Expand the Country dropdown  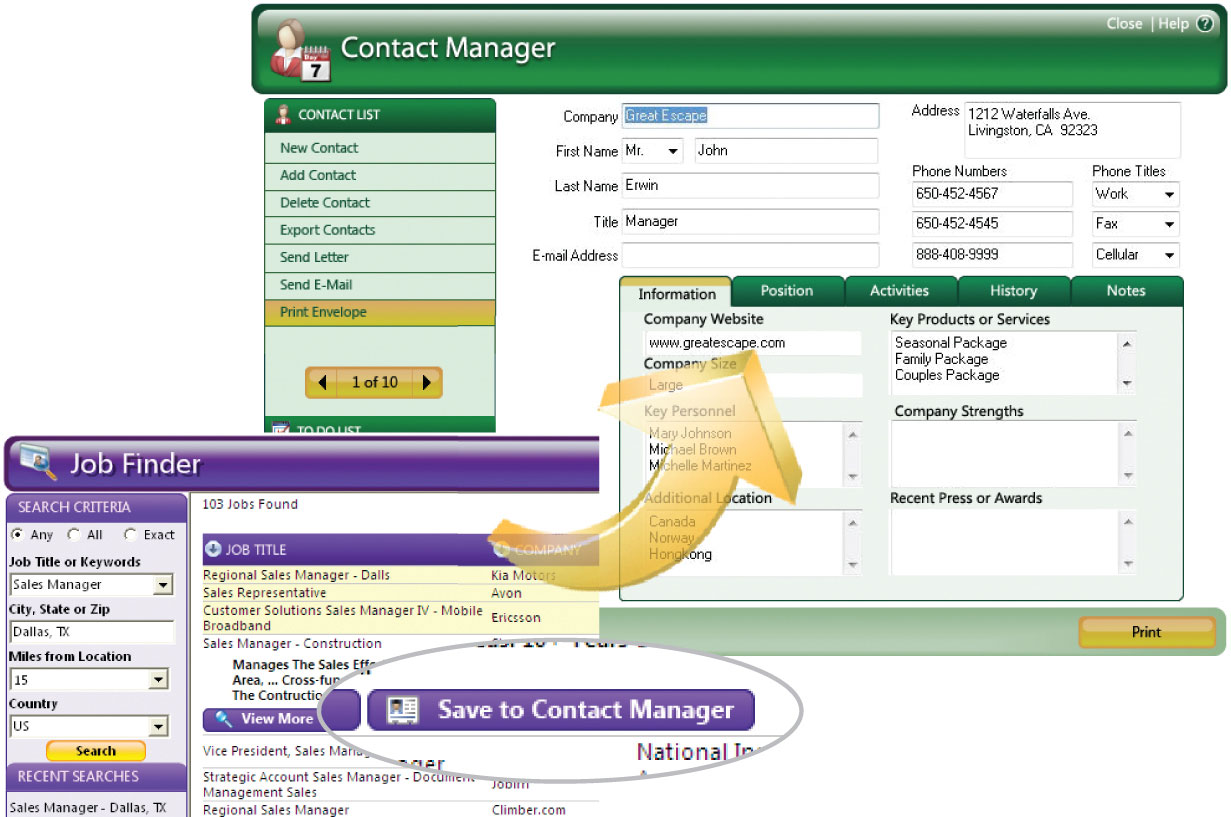click(x=158, y=727)
